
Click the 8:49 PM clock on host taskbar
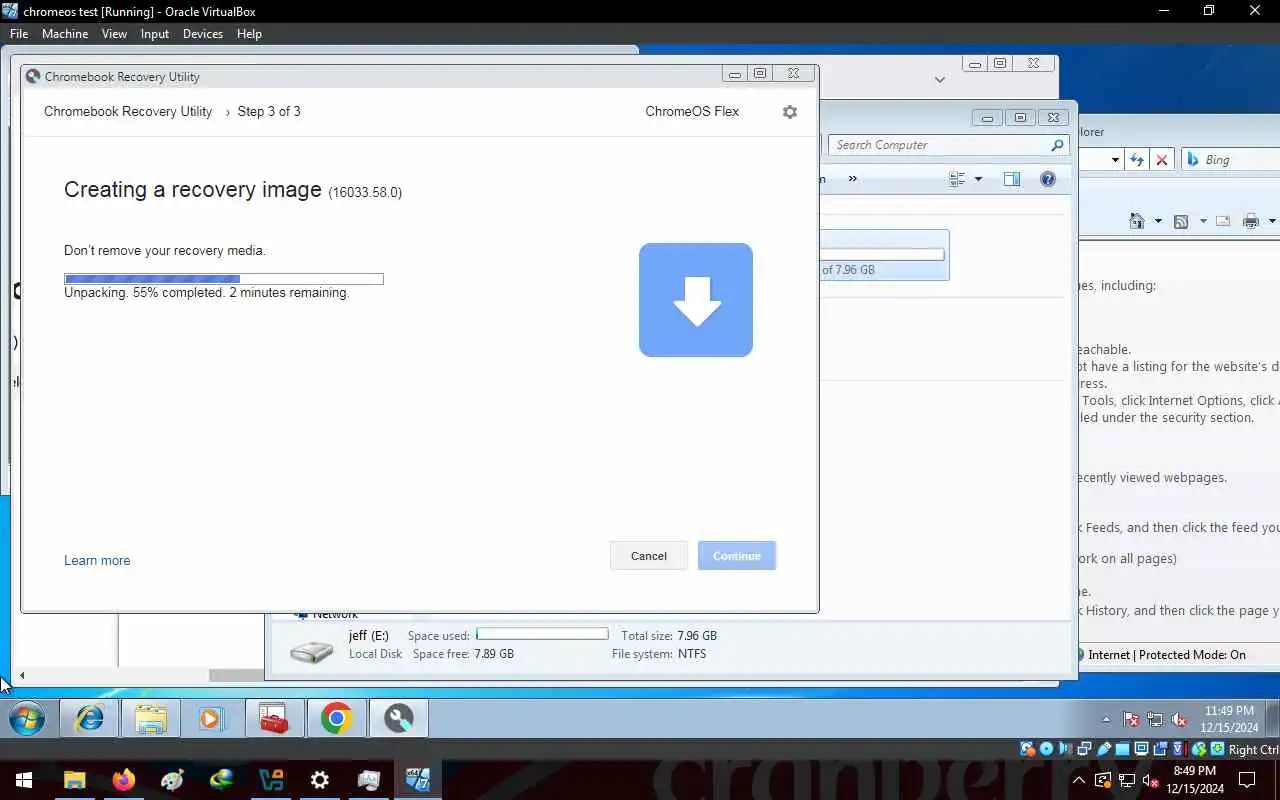pos(1195,771)
